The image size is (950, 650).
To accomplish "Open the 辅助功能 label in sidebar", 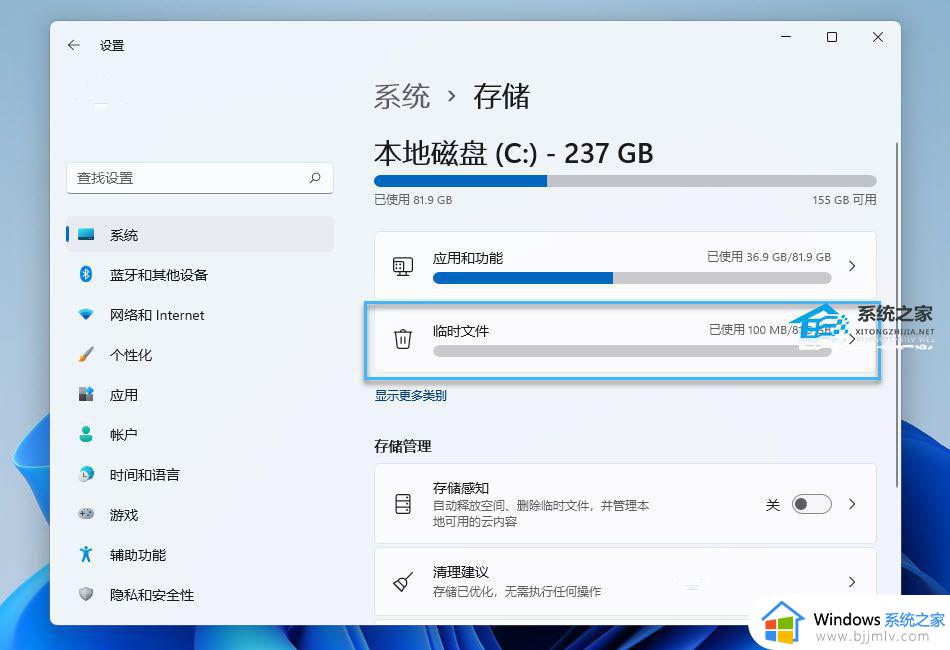I will [138, 555].
